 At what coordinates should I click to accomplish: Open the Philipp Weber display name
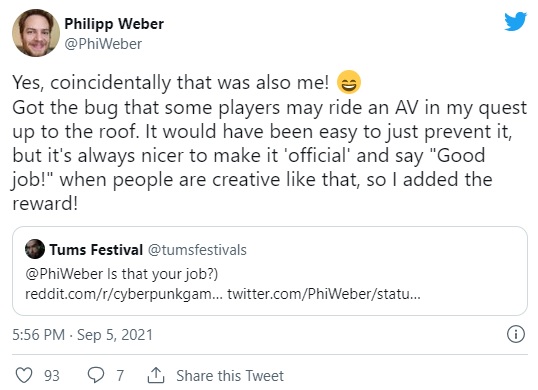[x=114, y=24]
